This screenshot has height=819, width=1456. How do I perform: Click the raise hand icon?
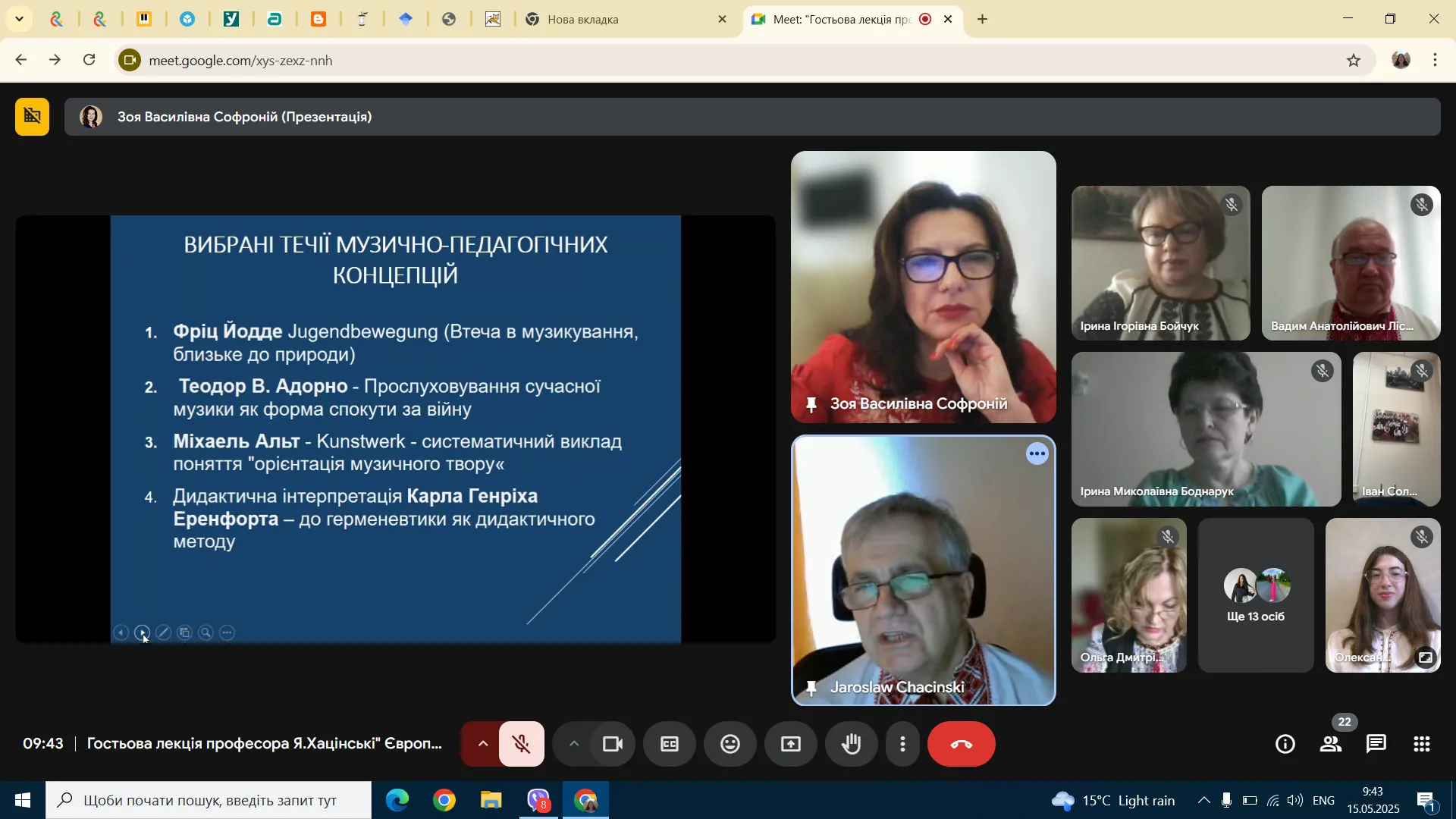click(852, 744)
